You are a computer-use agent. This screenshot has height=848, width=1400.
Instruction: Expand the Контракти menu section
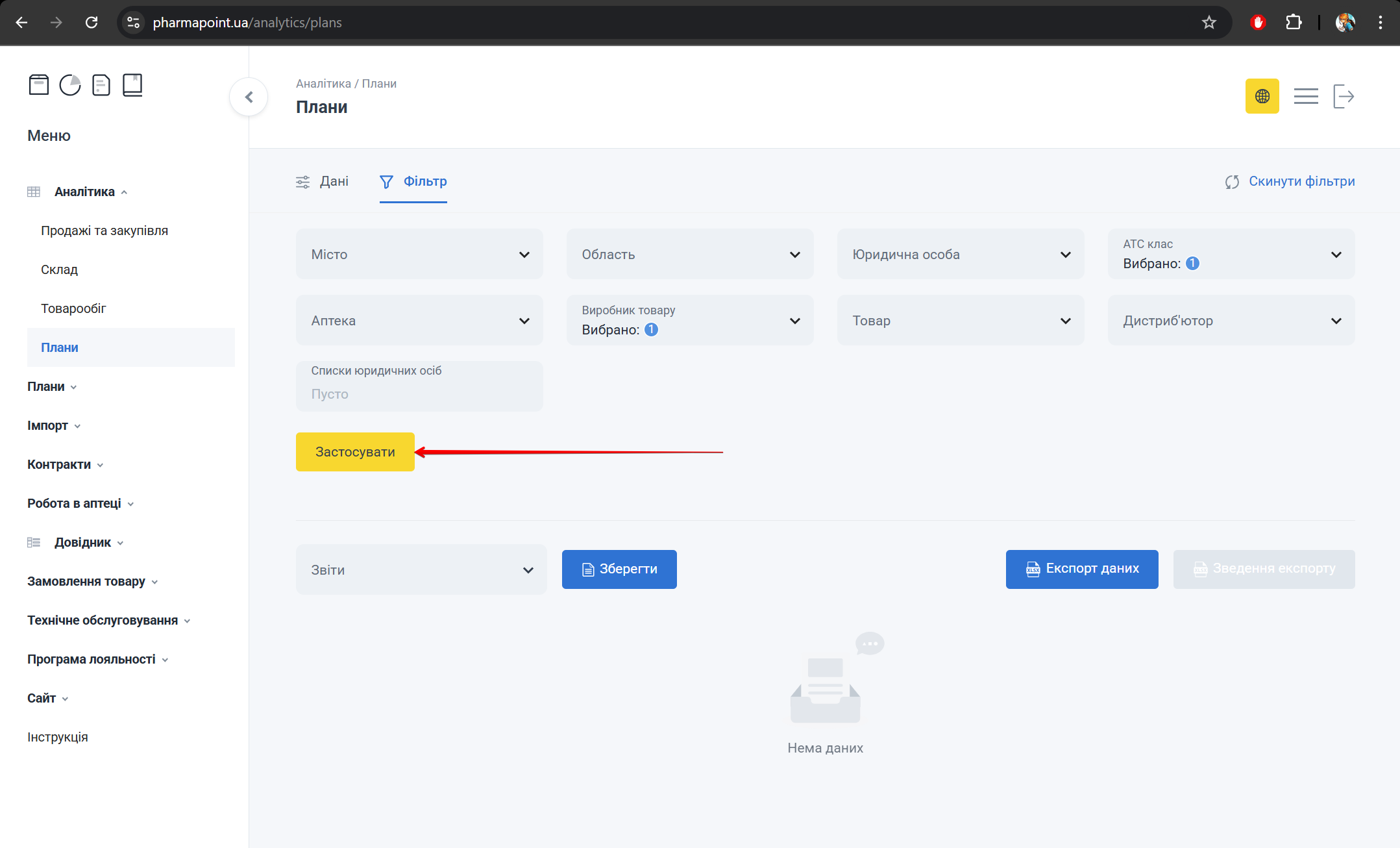[x=65, y=465]
